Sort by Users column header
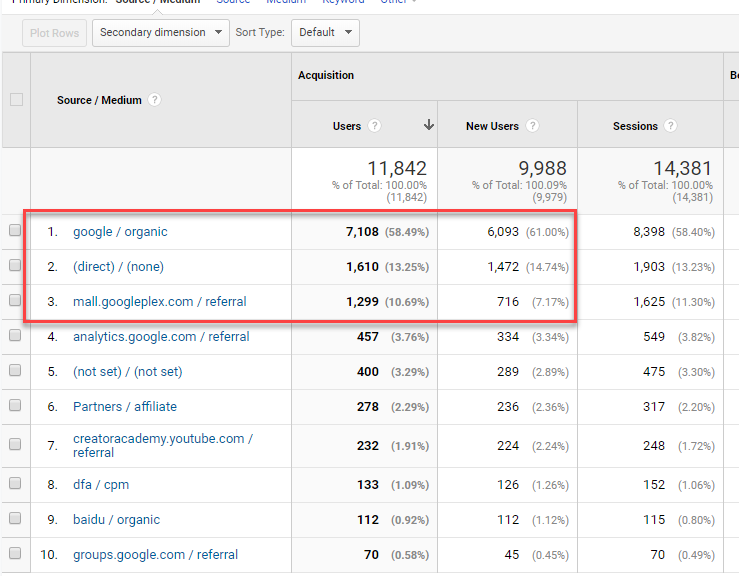 347,126
